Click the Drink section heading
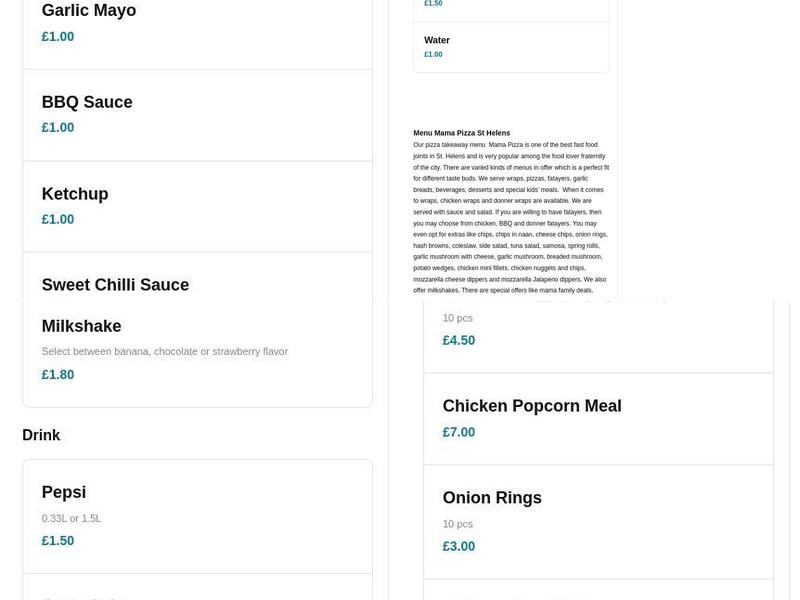The width and height of the screenshot is (800, 600). coord(41,435)
